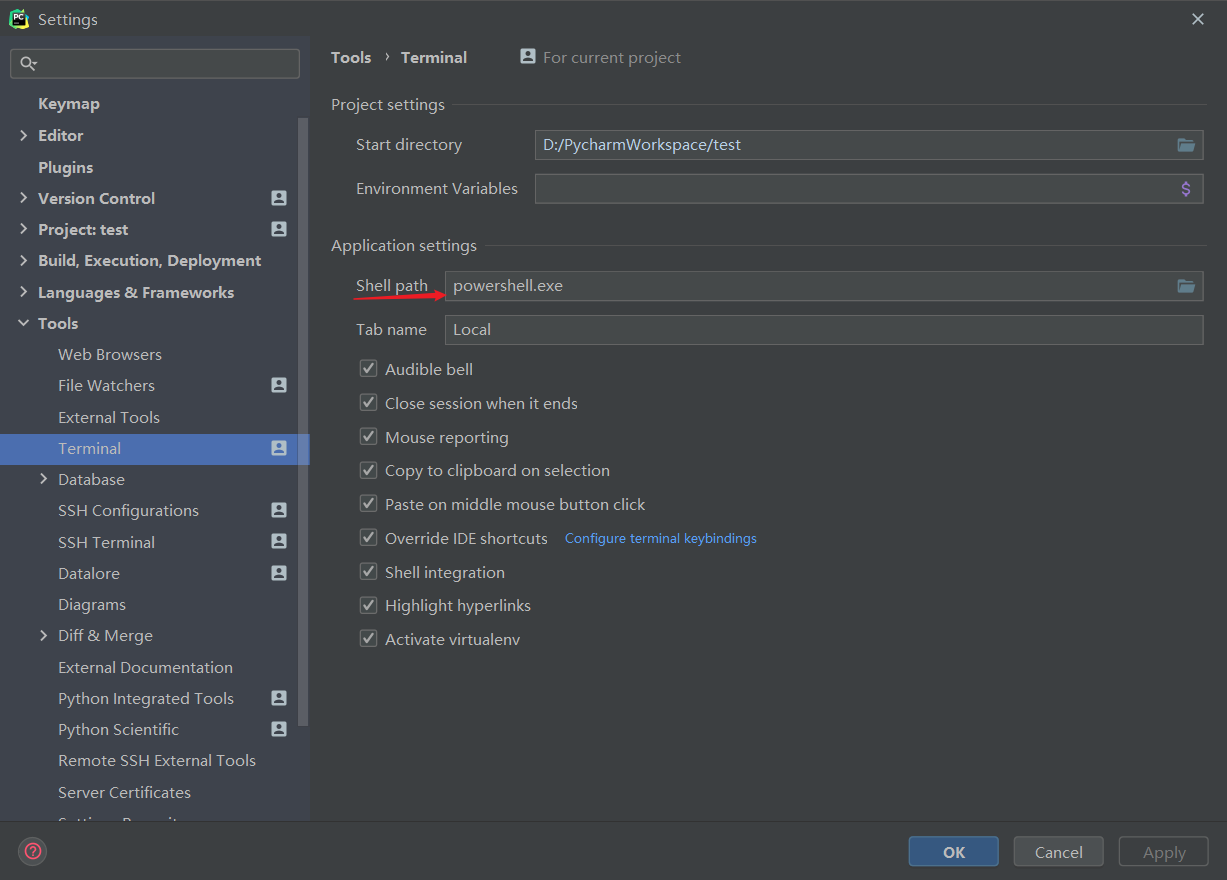Image resolution: width=1227 pixels, height=880 pixels.
Task: Open the SSH Configurations settings page
Action: tap(128, 510)
